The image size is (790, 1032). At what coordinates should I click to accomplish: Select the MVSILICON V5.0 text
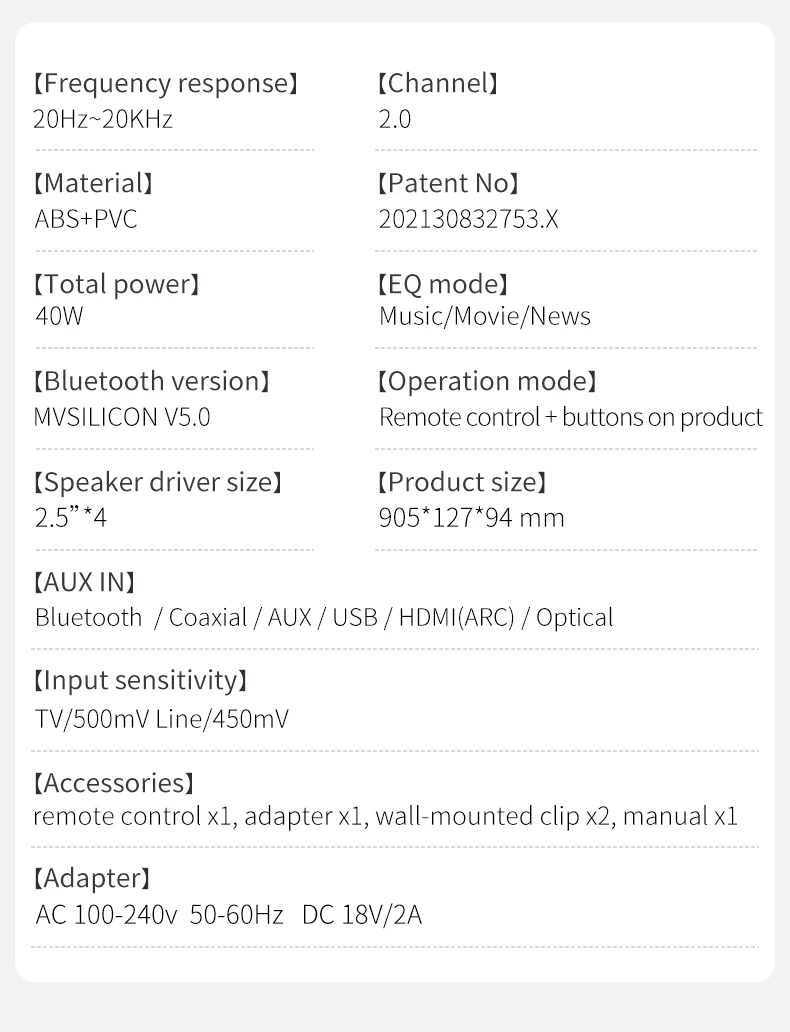point(122,417)
